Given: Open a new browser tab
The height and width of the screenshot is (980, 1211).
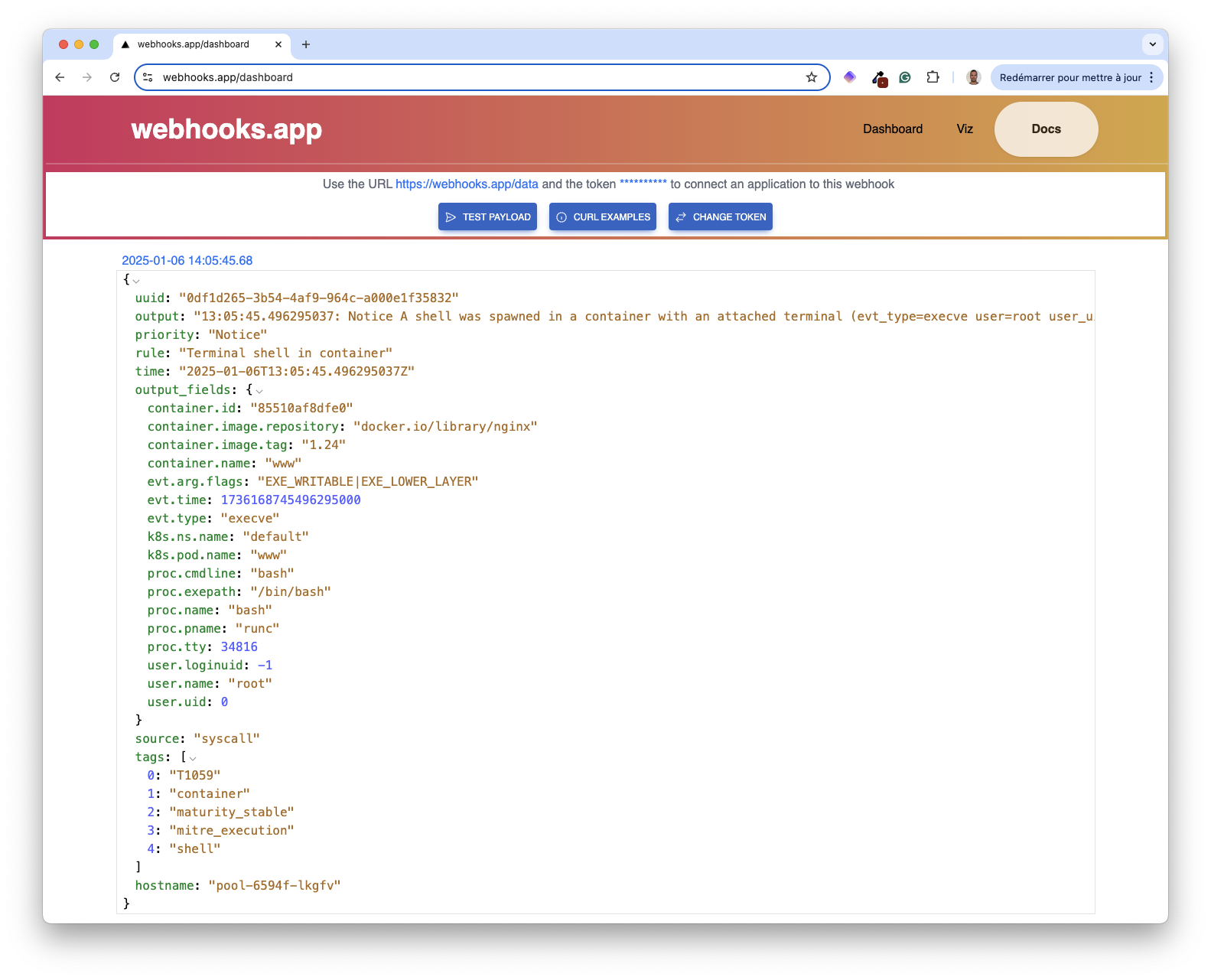Looking at the screenshot, I should (306, 44).
